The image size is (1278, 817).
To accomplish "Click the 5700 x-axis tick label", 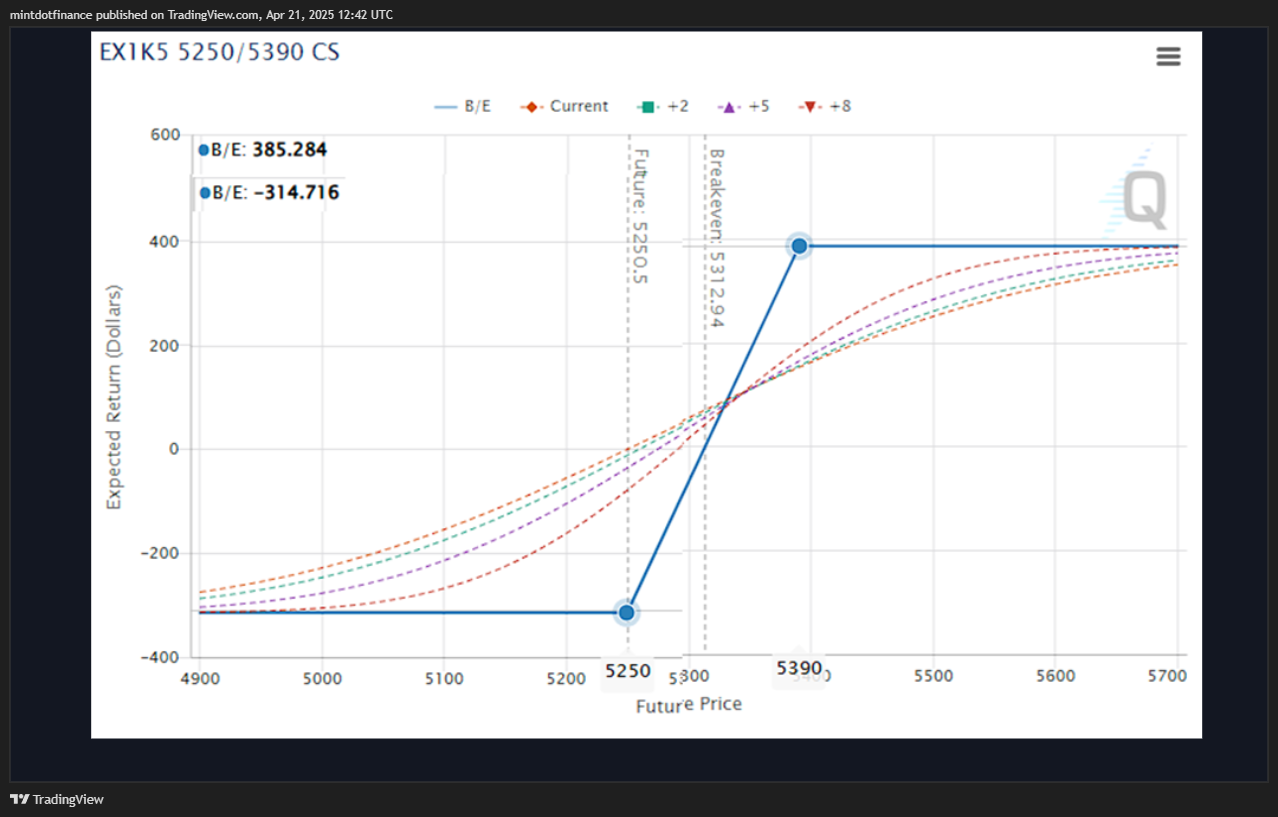I will pos(1167,676).
